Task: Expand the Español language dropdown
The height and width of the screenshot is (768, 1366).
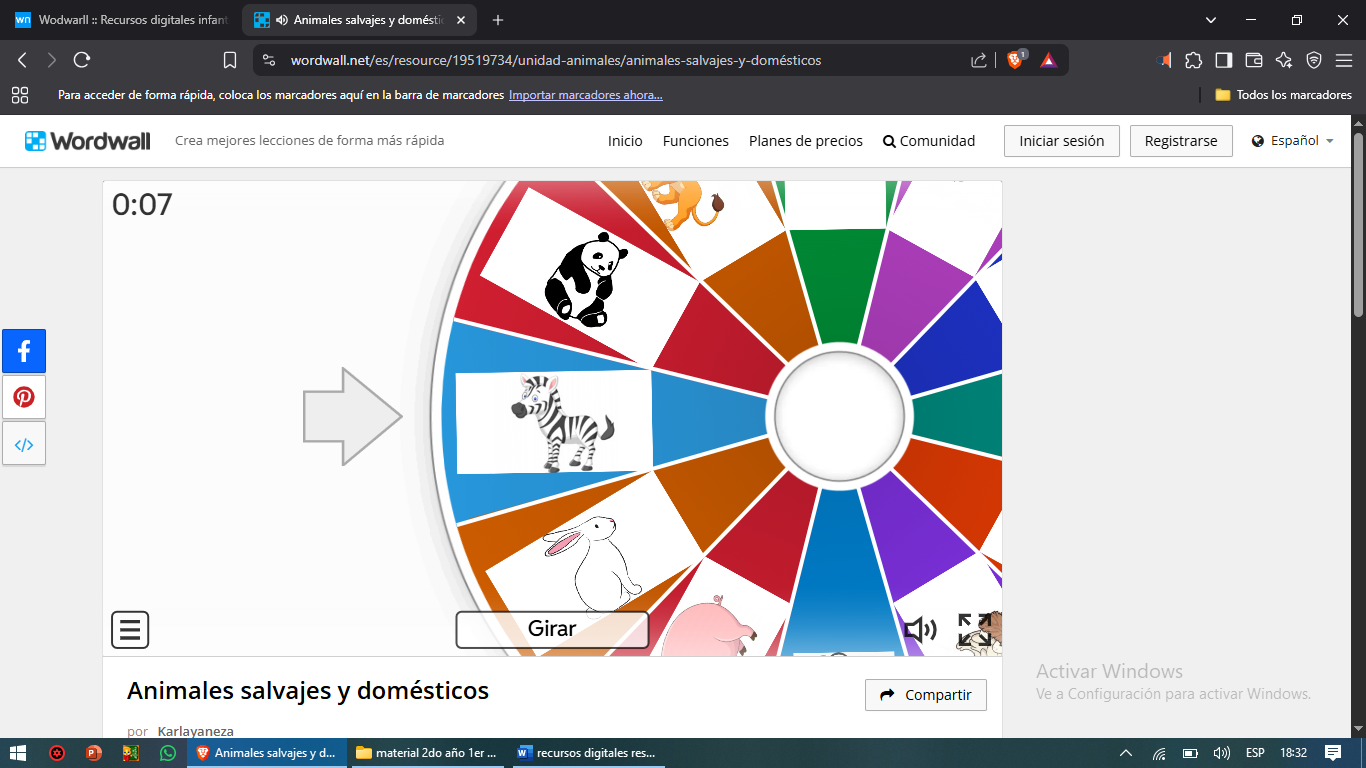Action: tap(1293, 141)
